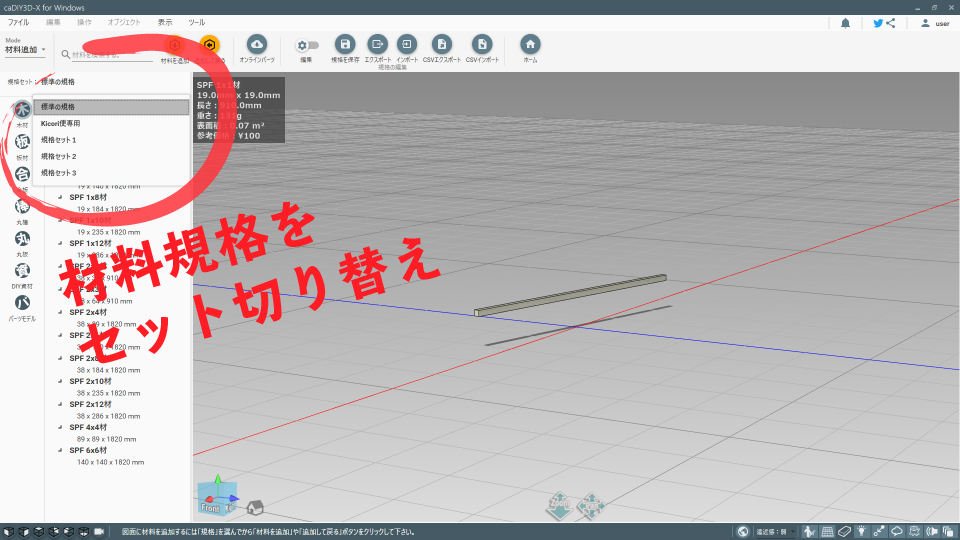Click the light bulb icon in status bar
Screen dimensions: 960x540
[861, 531]
